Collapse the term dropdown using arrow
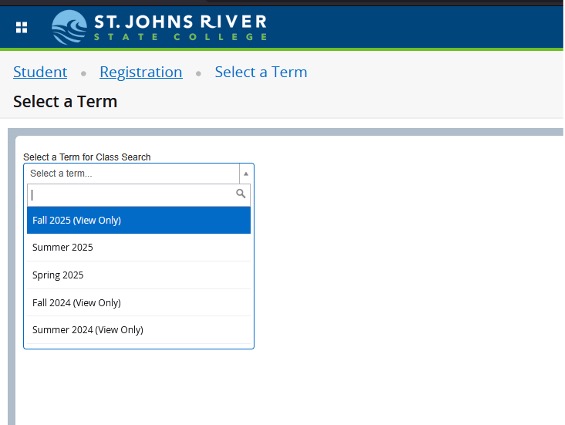The width and height of the screenshot is (565, 425). coord(246,174)
